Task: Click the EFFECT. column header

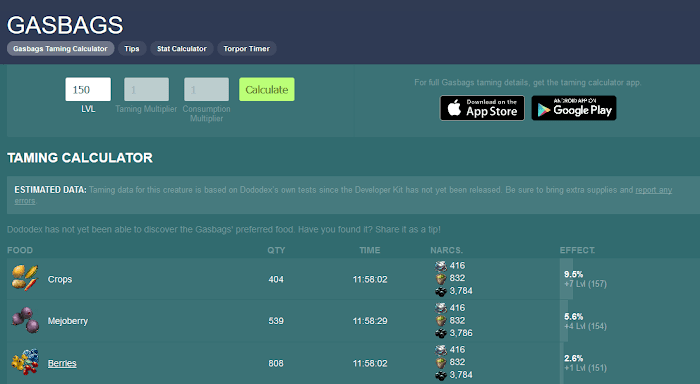Action: (577, 250)
